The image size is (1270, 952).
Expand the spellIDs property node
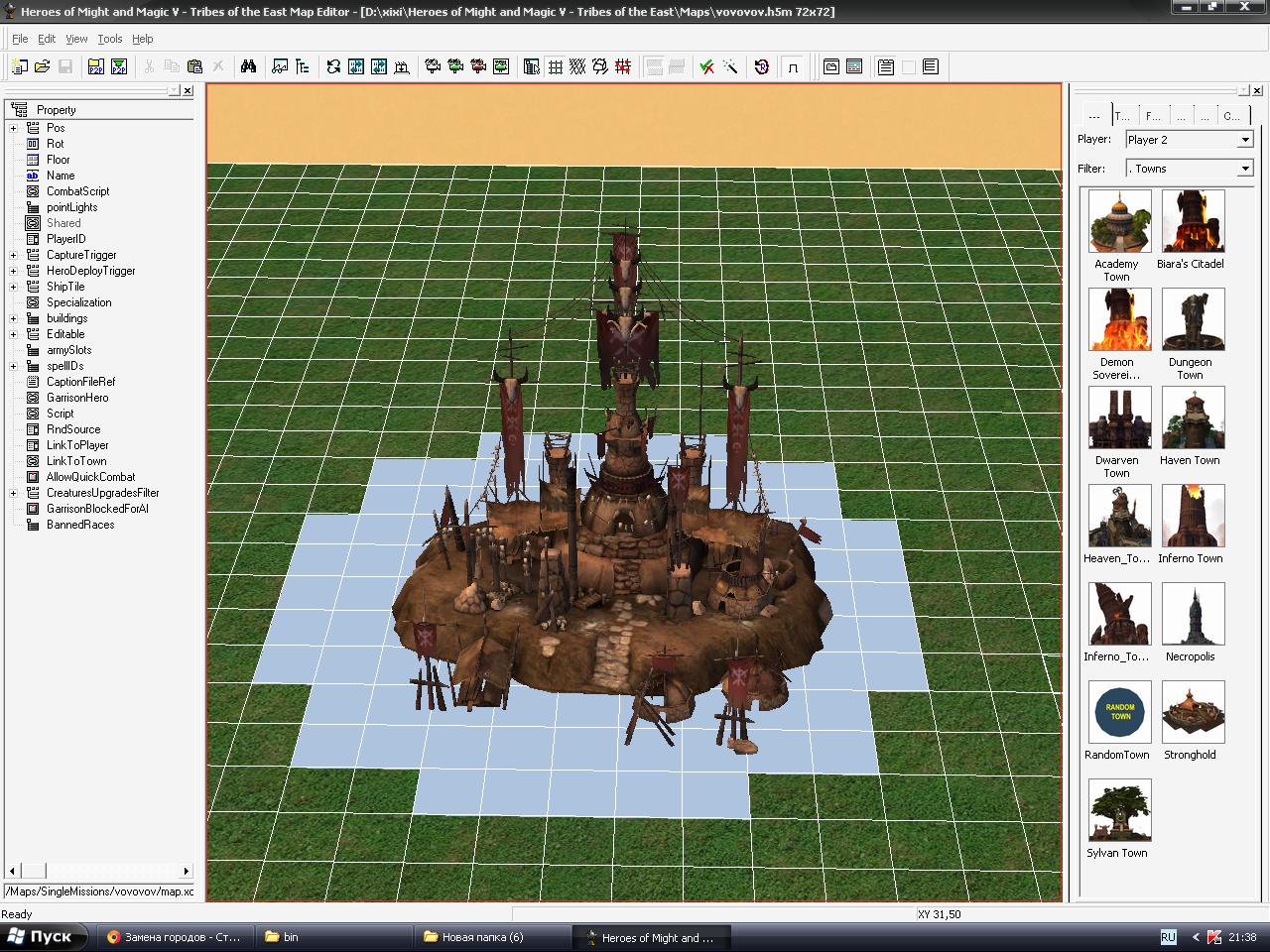point(13,366)
